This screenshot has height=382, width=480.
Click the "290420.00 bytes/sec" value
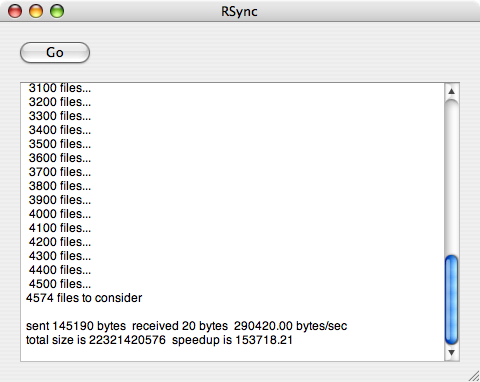[290, 326]
